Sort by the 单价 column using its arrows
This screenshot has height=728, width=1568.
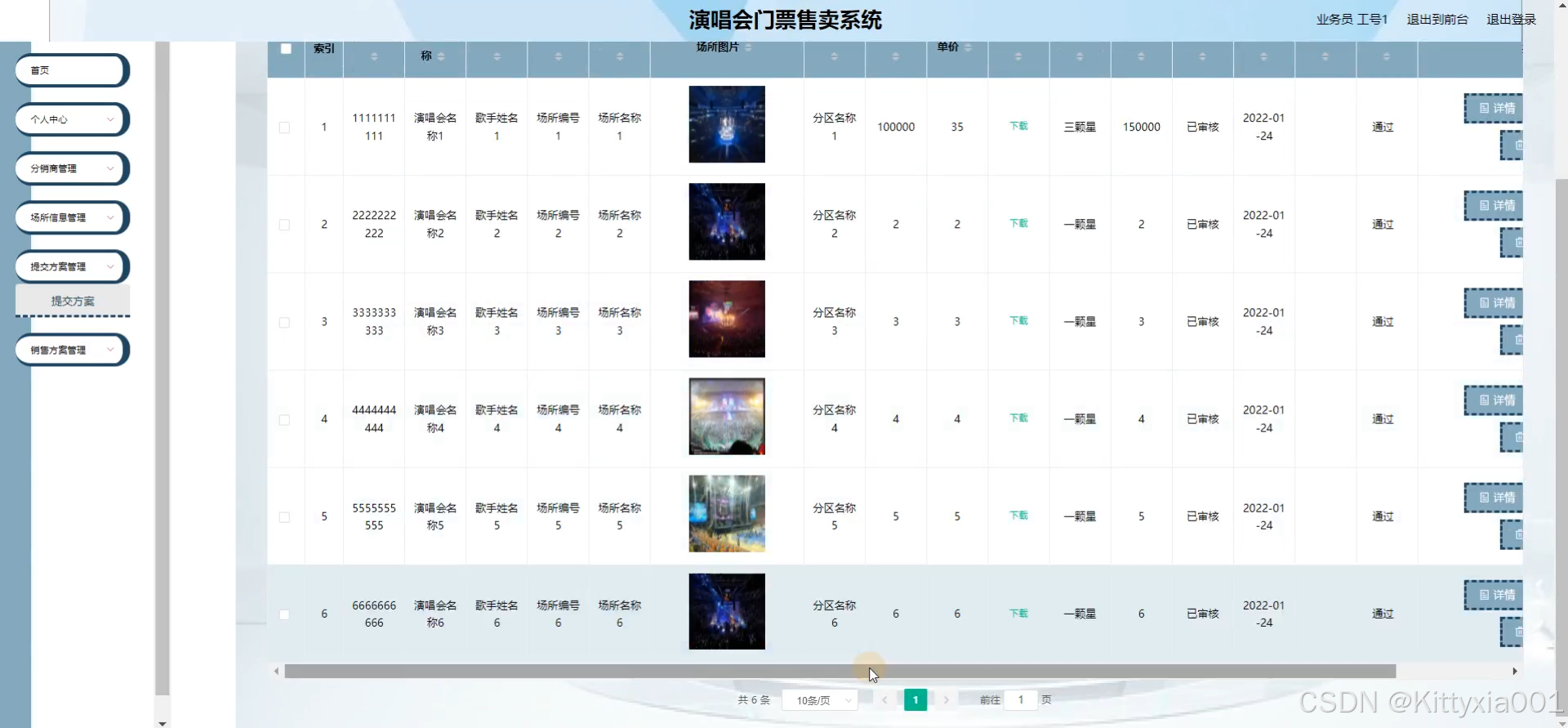click(968, 47)
